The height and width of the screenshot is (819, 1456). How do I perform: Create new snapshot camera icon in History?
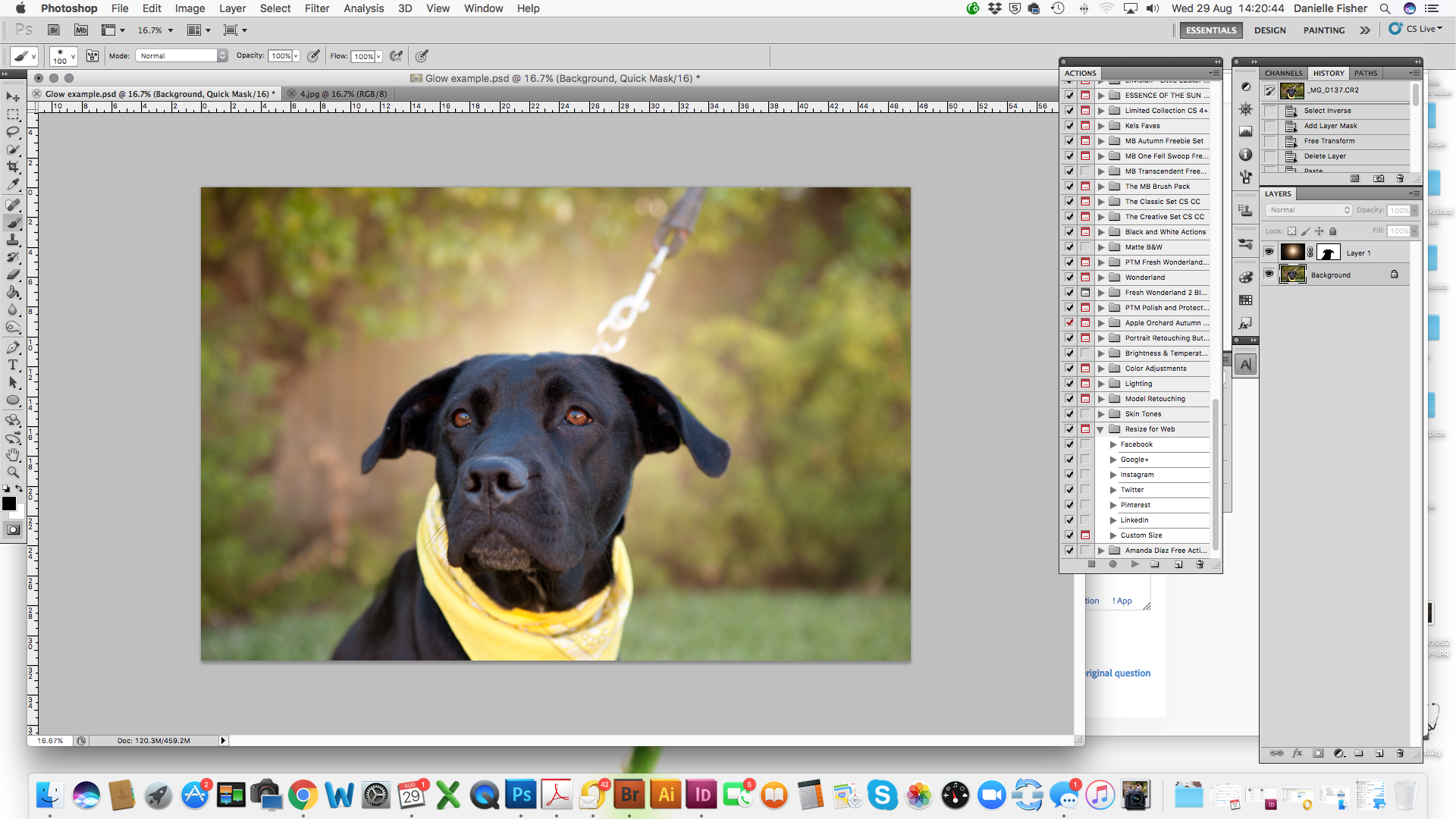pyautogui.click(x=1379, y=179)
